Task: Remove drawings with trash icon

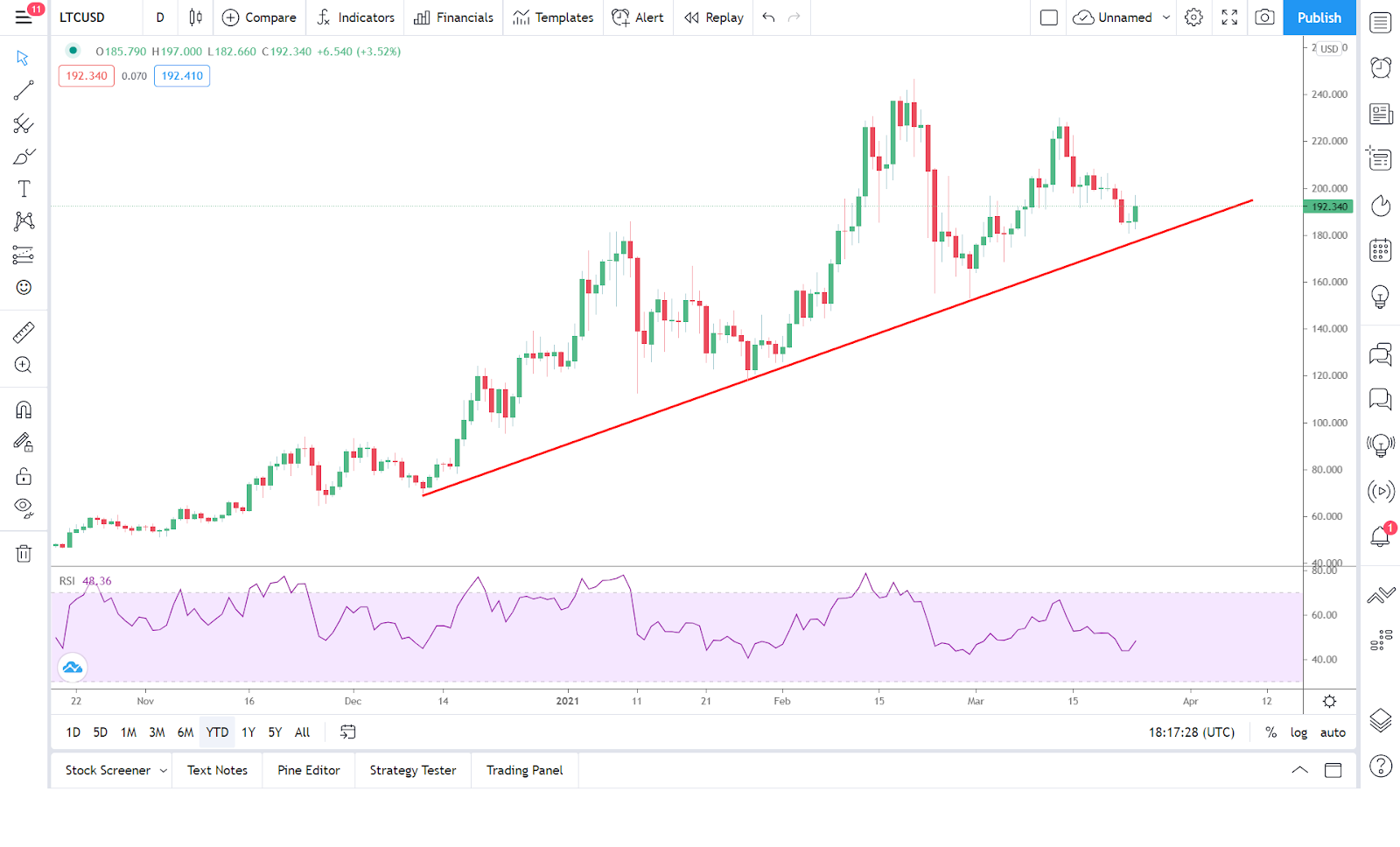Action: click(x=24, y=553)
